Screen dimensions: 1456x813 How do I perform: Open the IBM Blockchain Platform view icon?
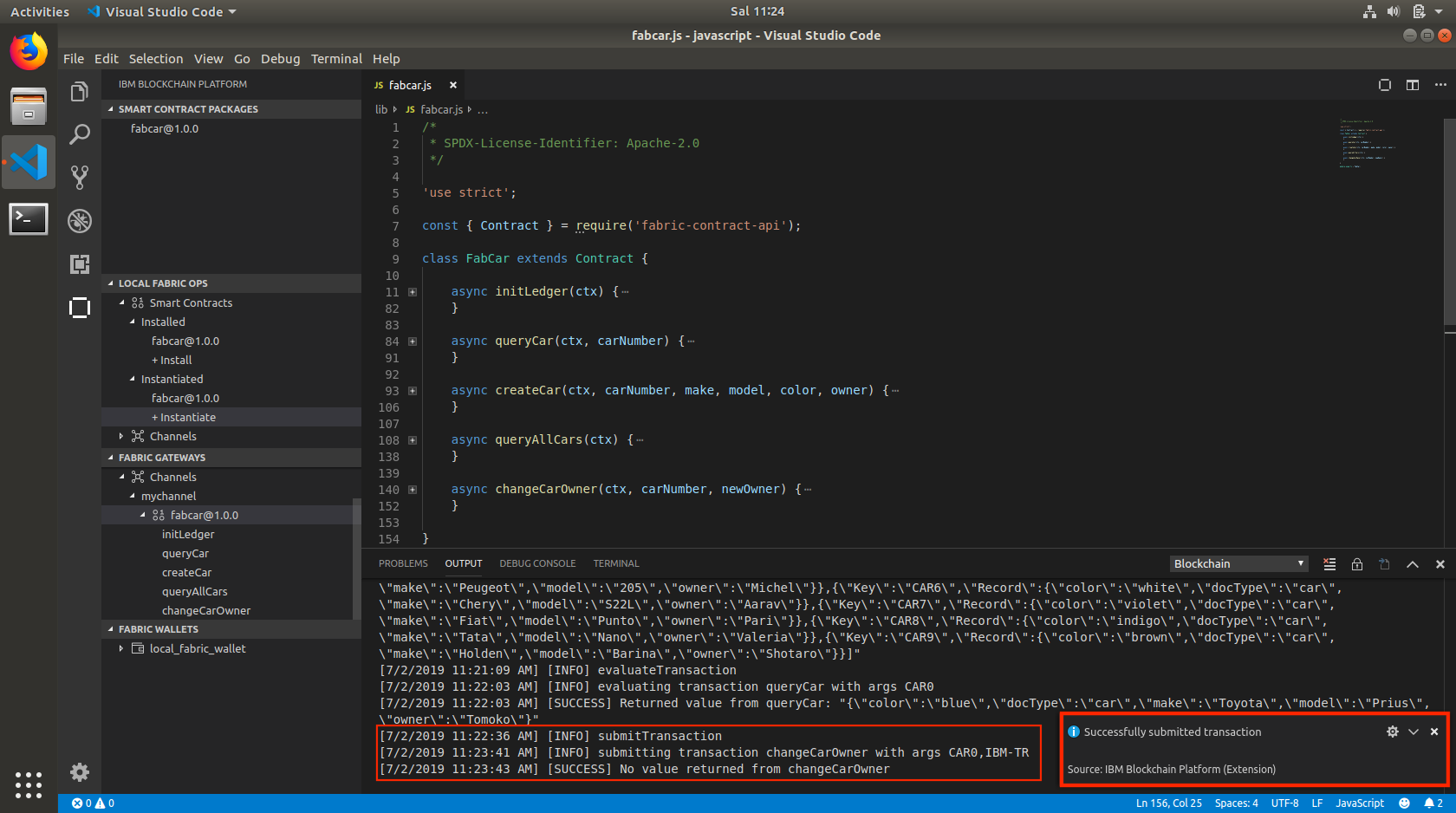(80, 308)
